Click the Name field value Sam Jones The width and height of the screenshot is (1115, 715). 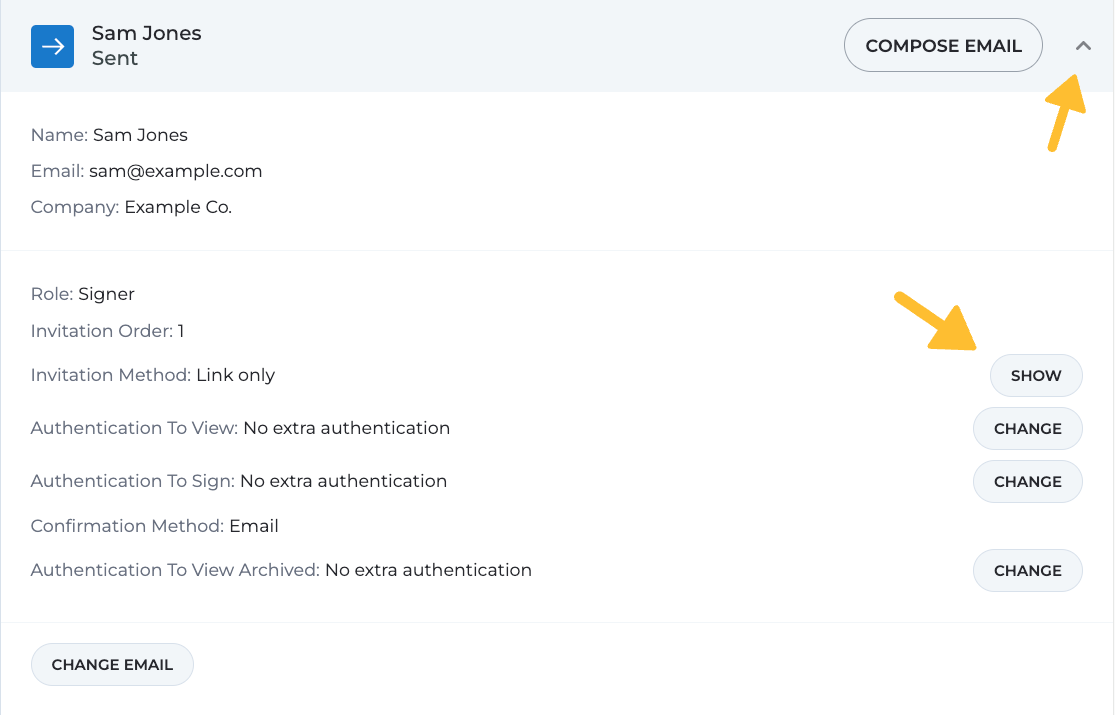pyautogui.click(x=140, y=135)
